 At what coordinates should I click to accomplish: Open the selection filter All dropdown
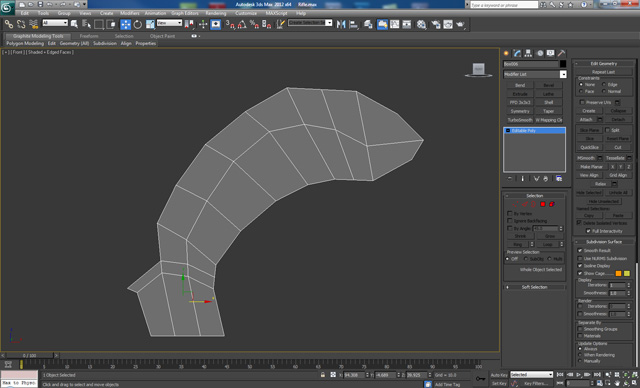(55, 23)
